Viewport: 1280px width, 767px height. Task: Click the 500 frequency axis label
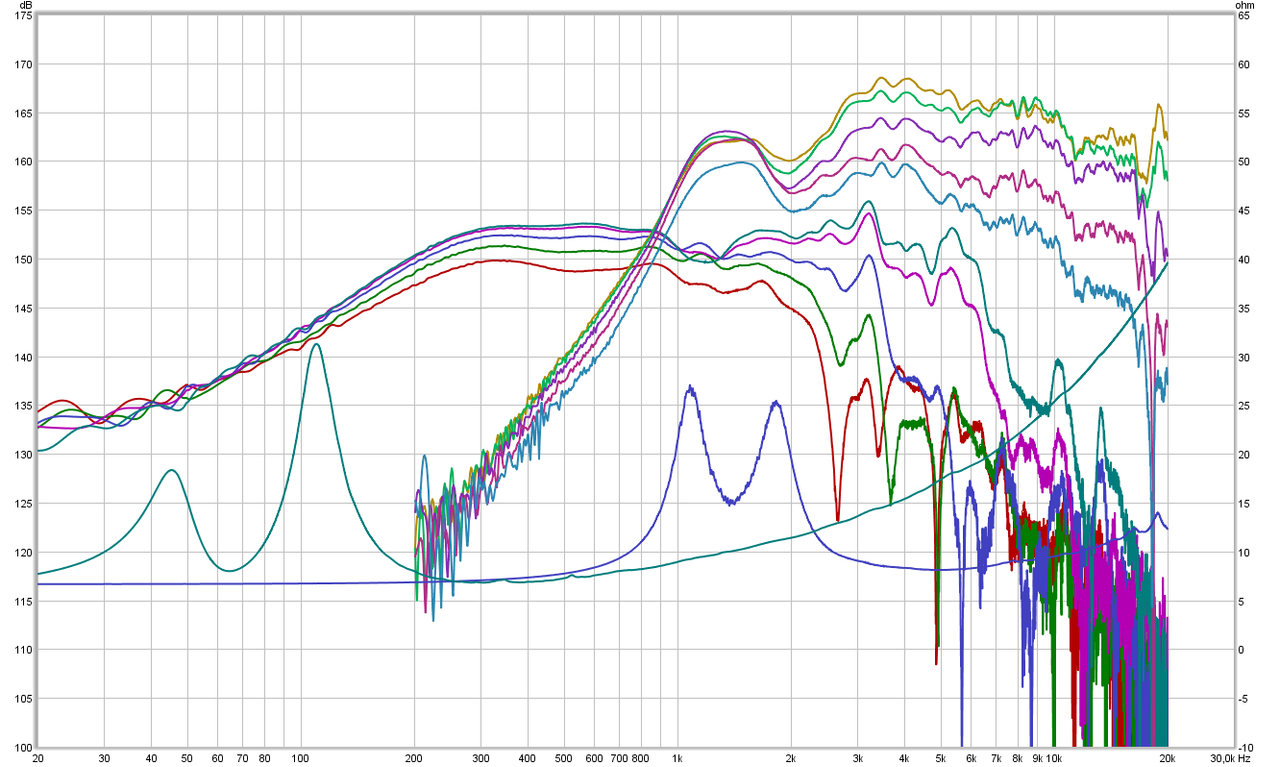click(565, 758)
